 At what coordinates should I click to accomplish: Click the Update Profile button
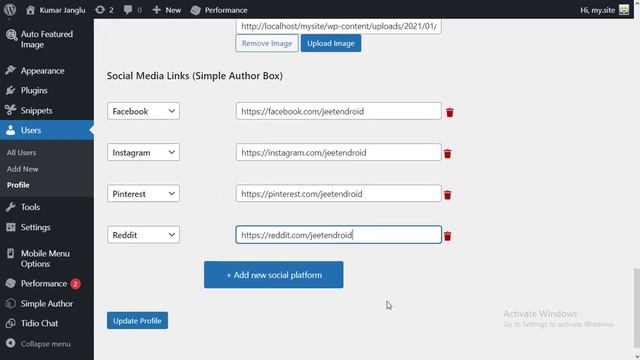[137, 320]
